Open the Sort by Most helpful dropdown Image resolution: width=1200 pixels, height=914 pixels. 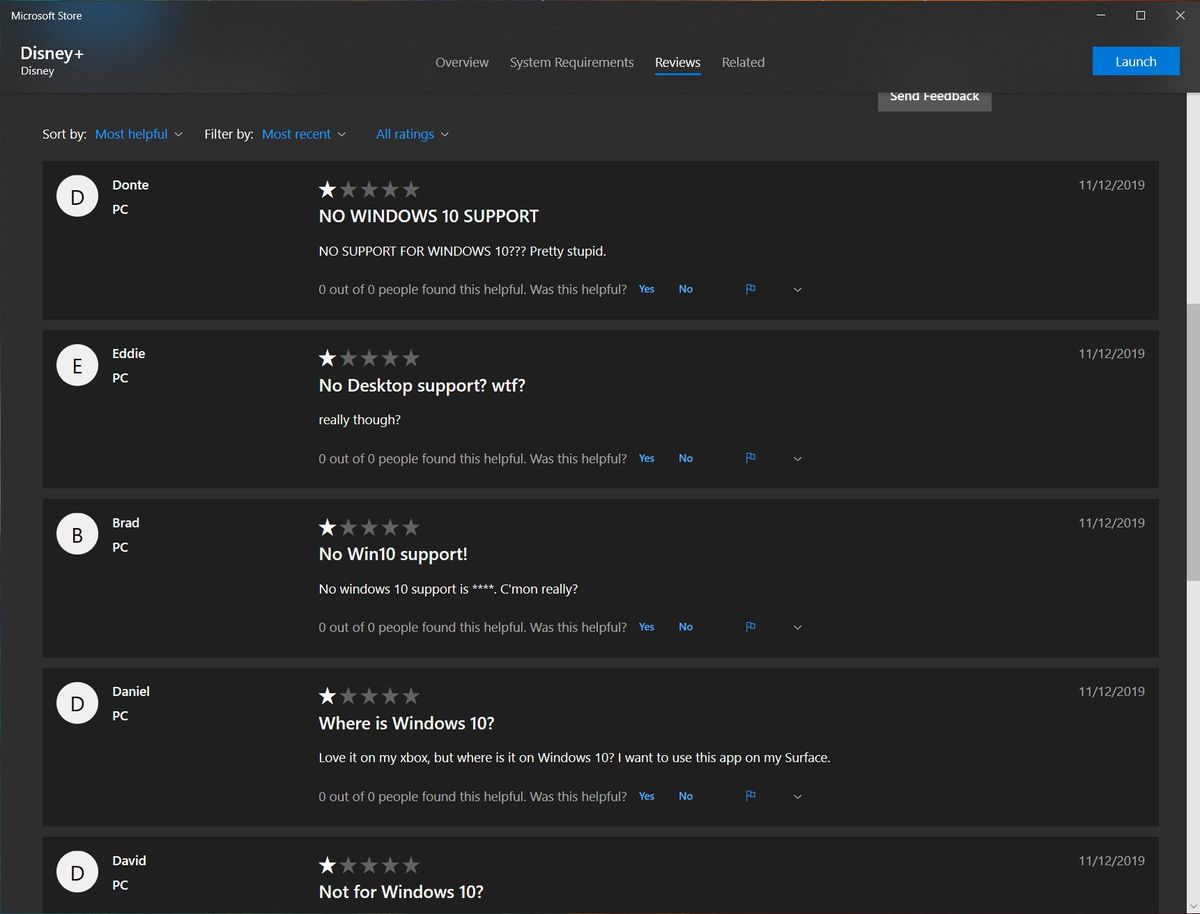[139, 134]
